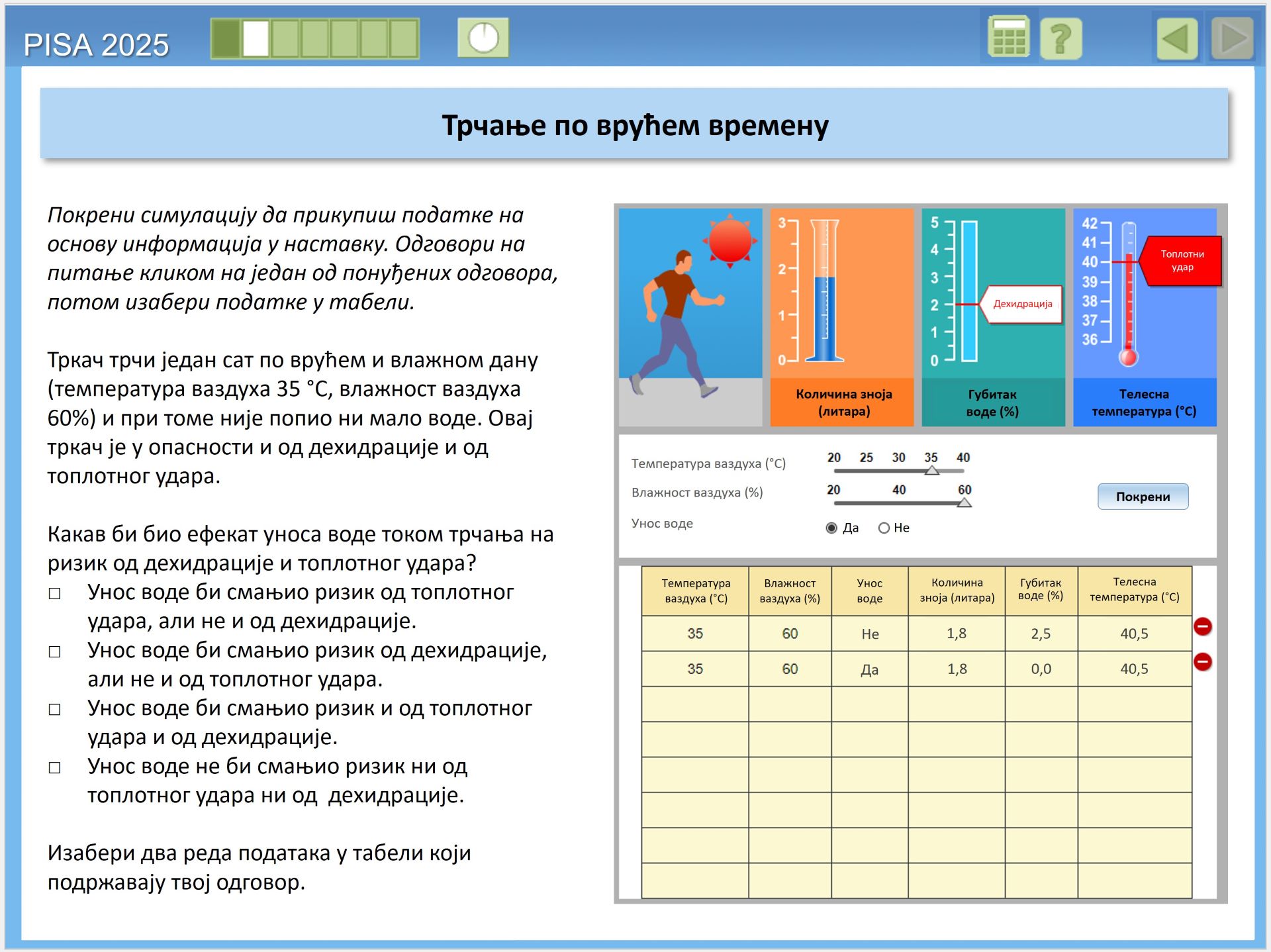Go to the next page arrow
1271x952 pixels.
[1233, 38]
